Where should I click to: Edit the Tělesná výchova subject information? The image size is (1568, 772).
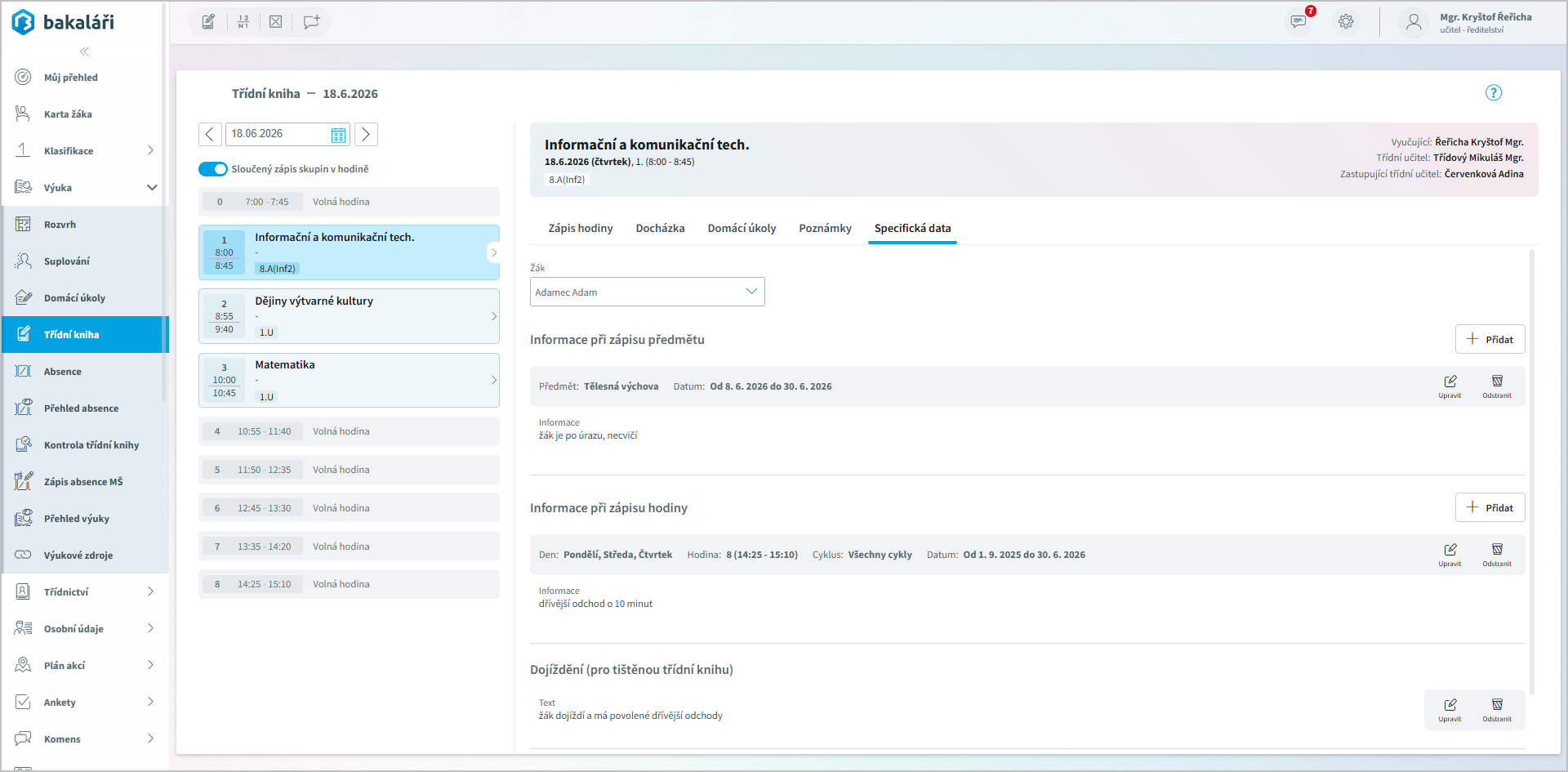tap(1450, 386)
